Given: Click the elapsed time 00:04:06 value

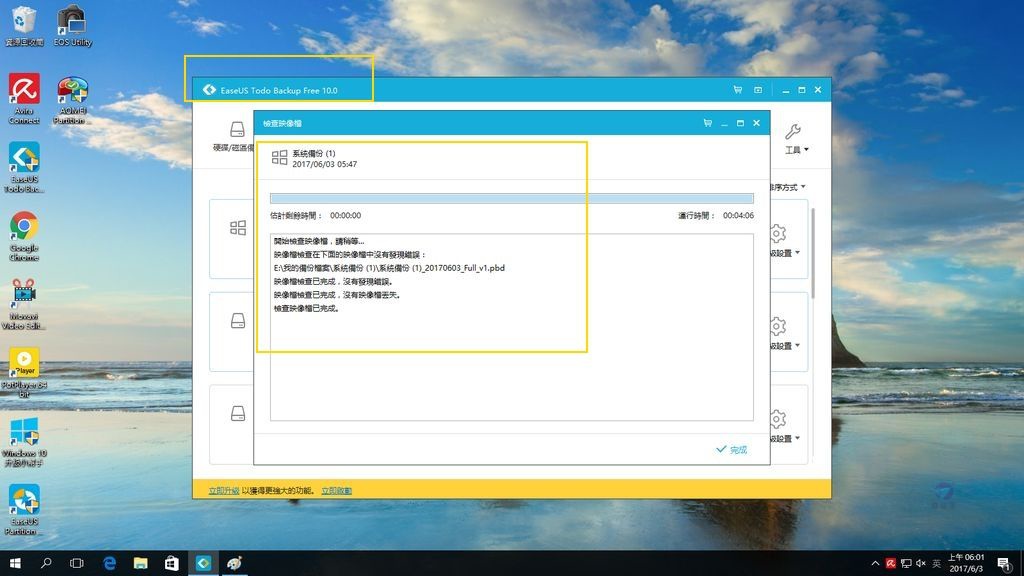Looking at the screenshot, I should pyautogui.click(x=738, y=216).
